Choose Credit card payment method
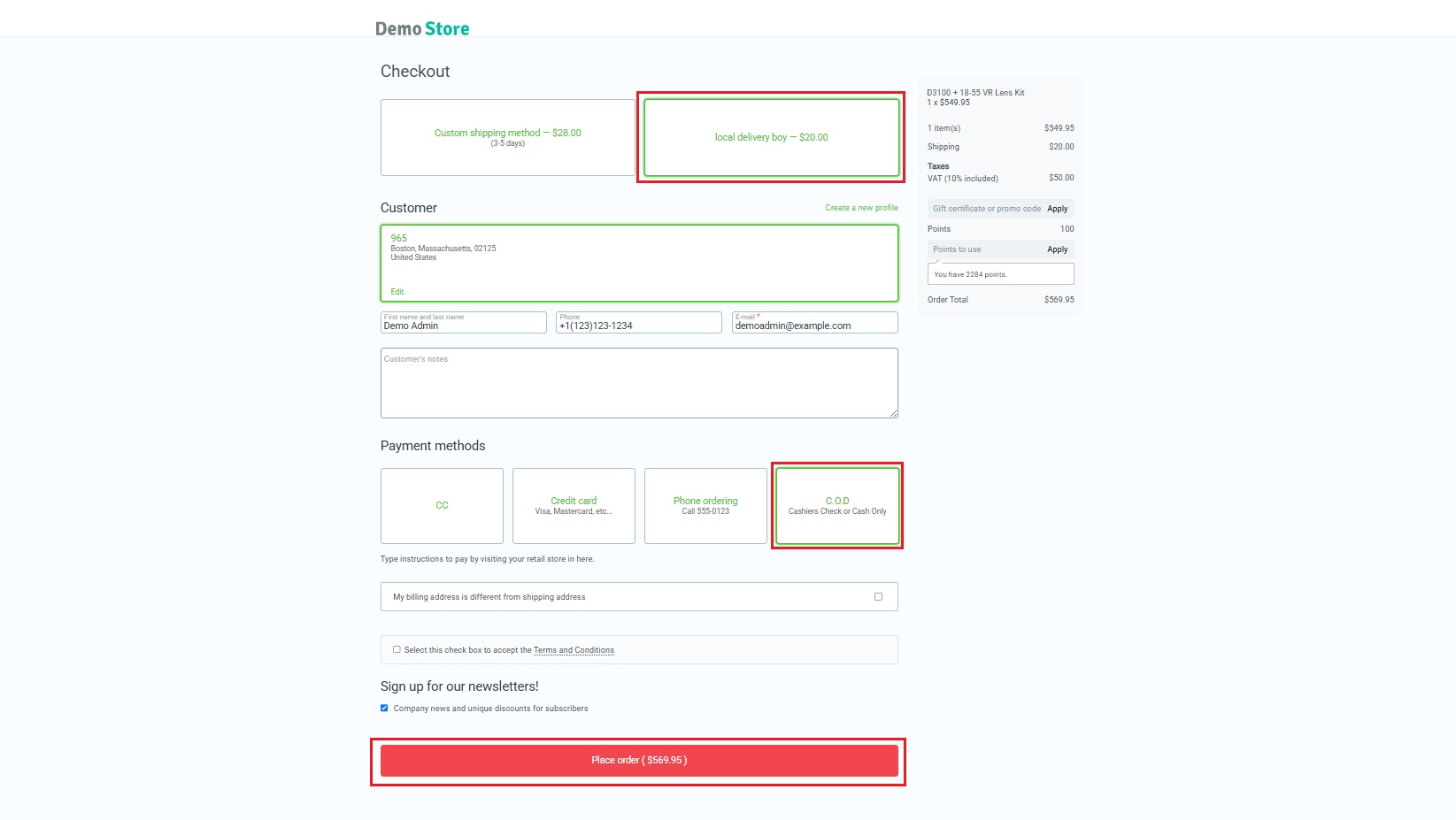The image size is (1456, 820). [x=574, y=505]
